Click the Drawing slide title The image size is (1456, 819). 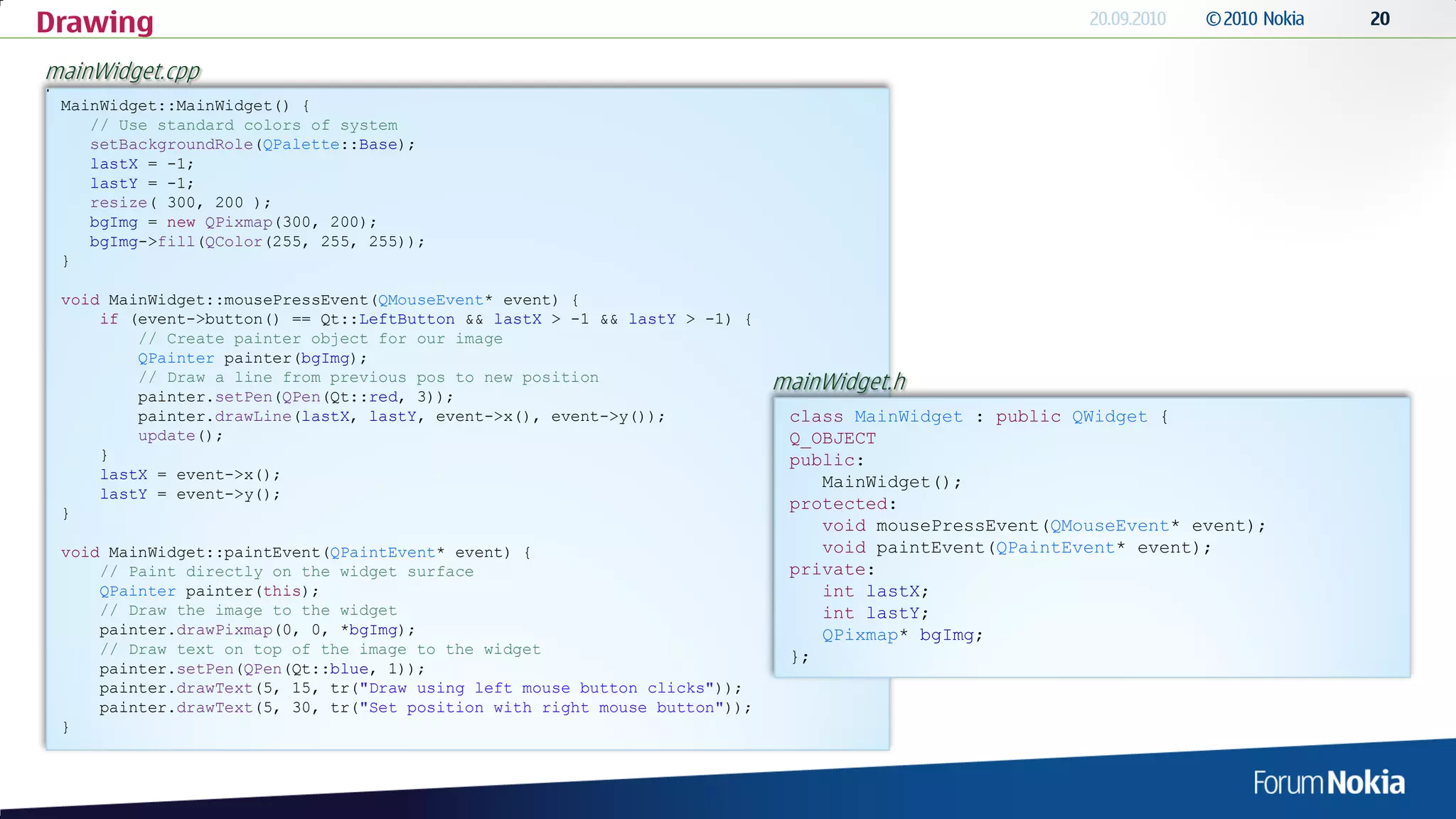(x=95, y=22)
